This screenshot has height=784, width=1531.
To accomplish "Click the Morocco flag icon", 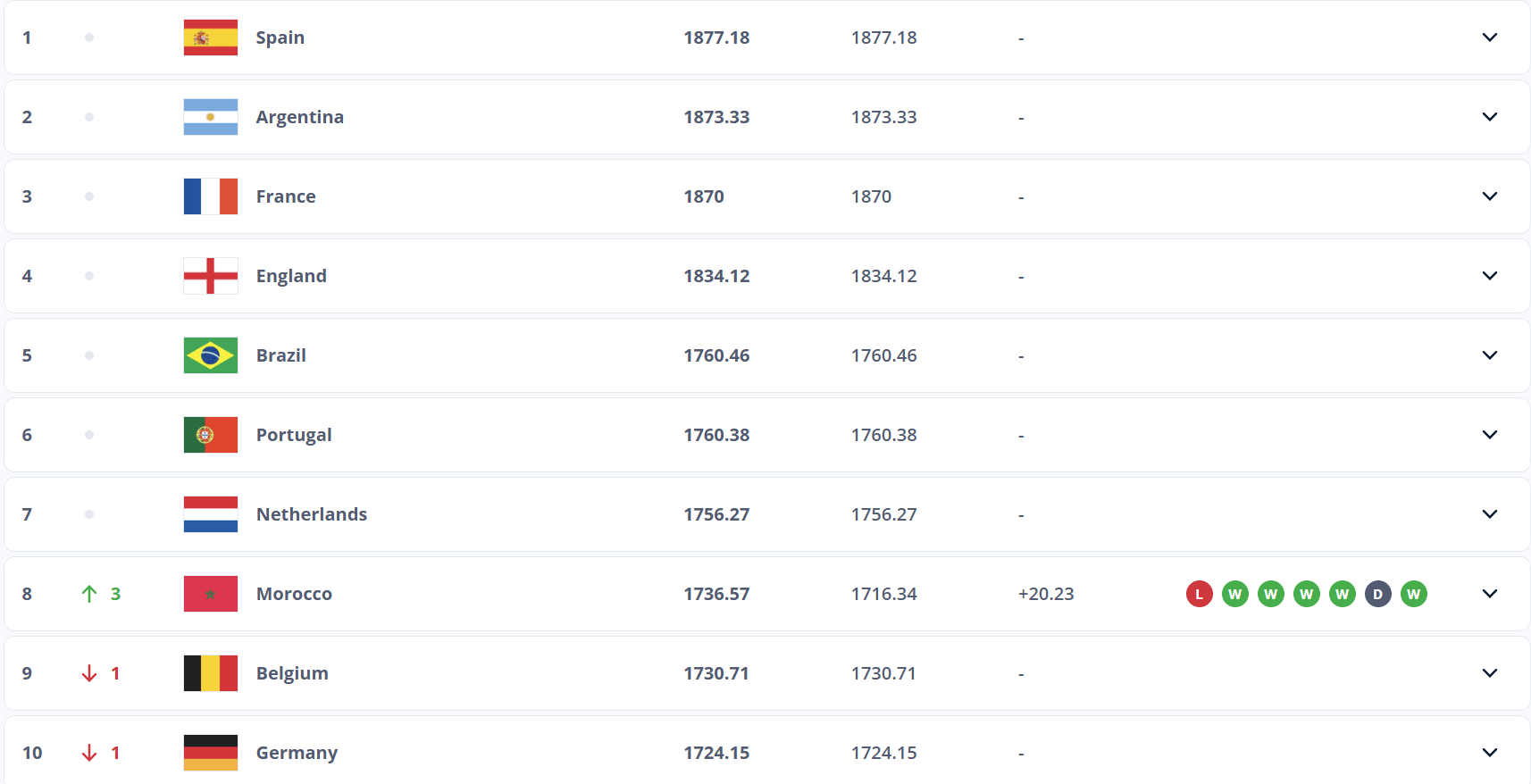I will (211, 594).
